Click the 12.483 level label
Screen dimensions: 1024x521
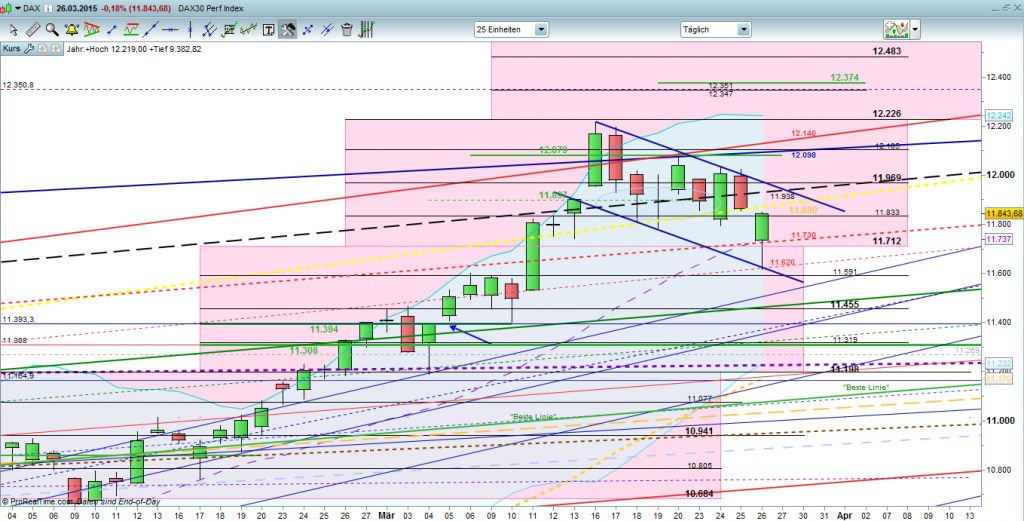coord(886,50)
